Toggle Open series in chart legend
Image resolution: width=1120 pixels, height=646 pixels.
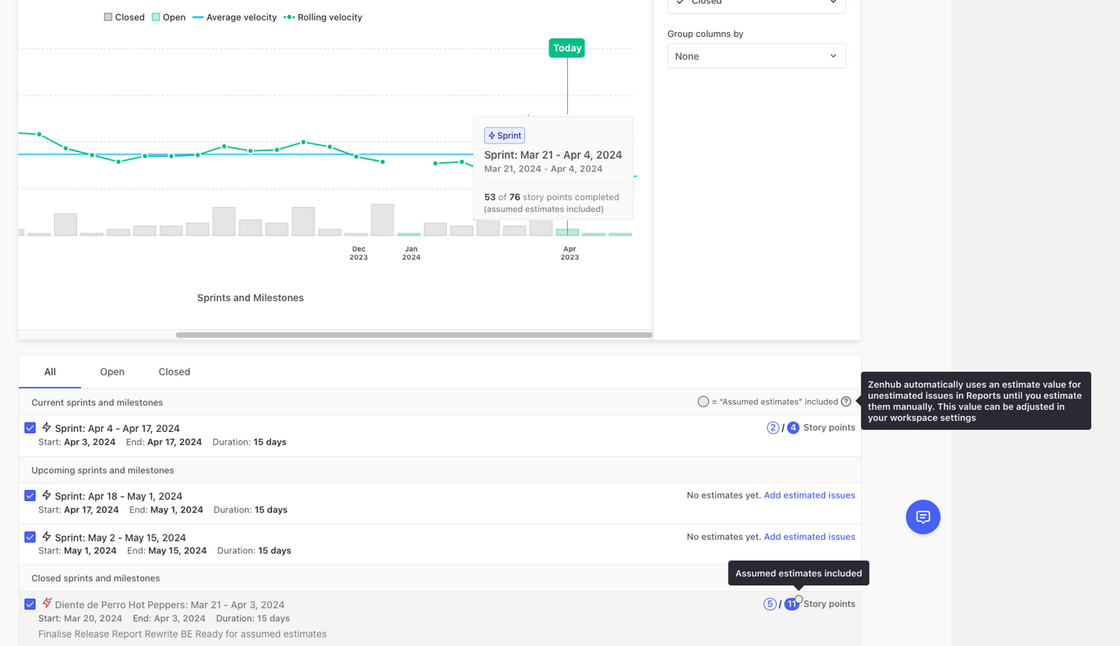(169, 17)
